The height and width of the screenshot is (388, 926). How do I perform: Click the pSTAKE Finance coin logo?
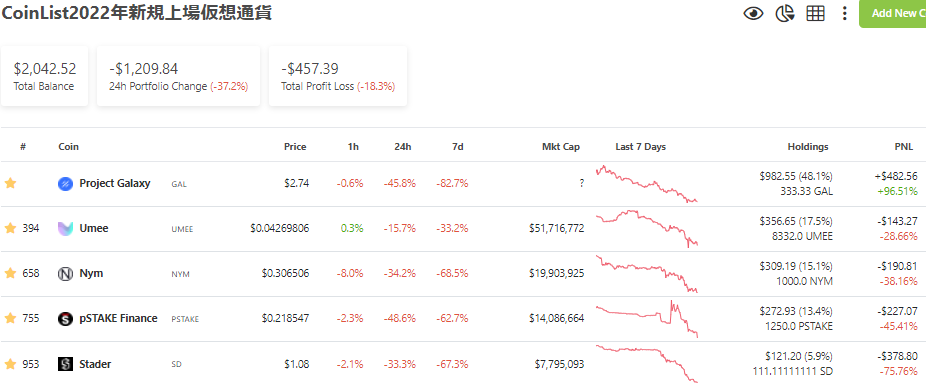click(65, 319)
